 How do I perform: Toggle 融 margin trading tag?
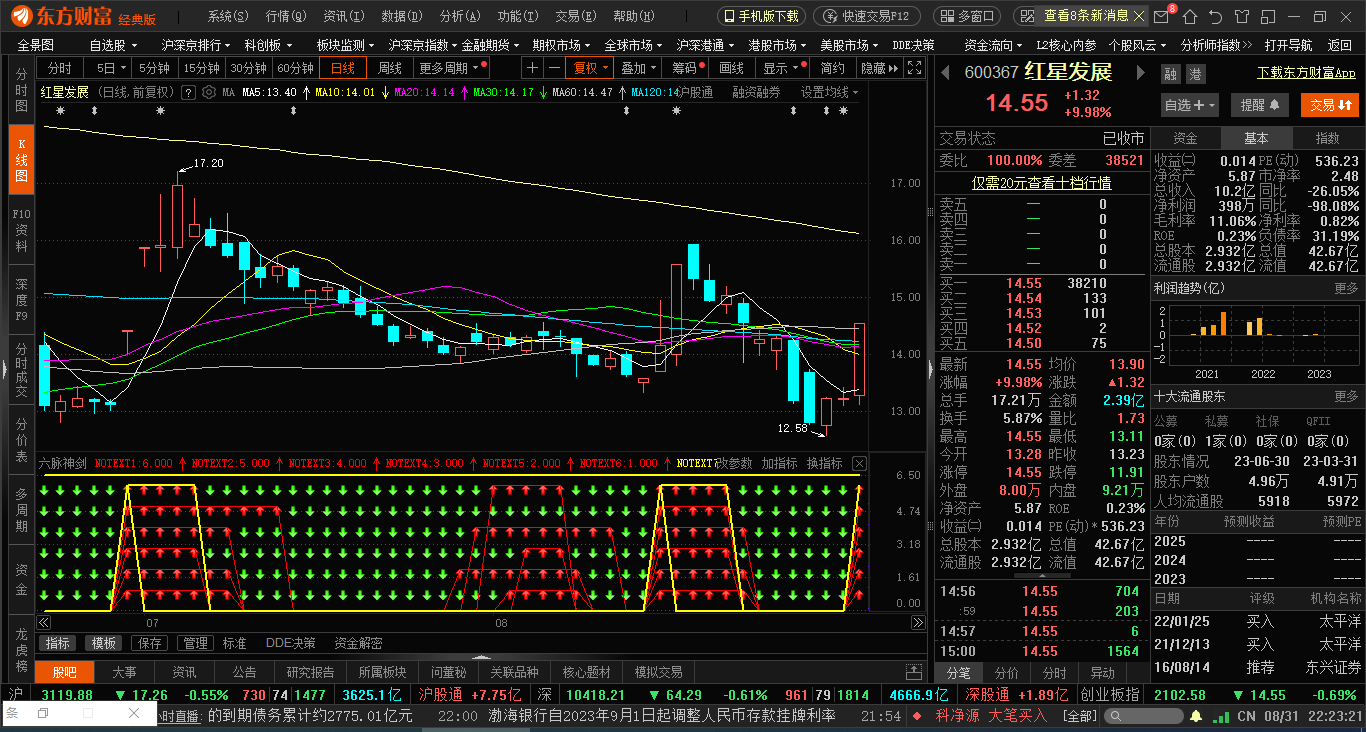pos(1170,74)
